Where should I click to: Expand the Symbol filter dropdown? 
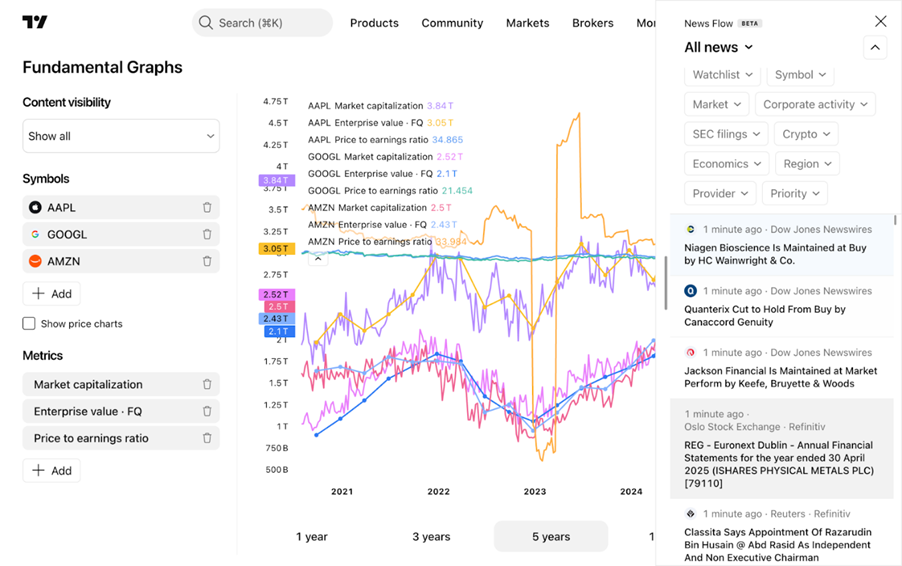point(800,75)
